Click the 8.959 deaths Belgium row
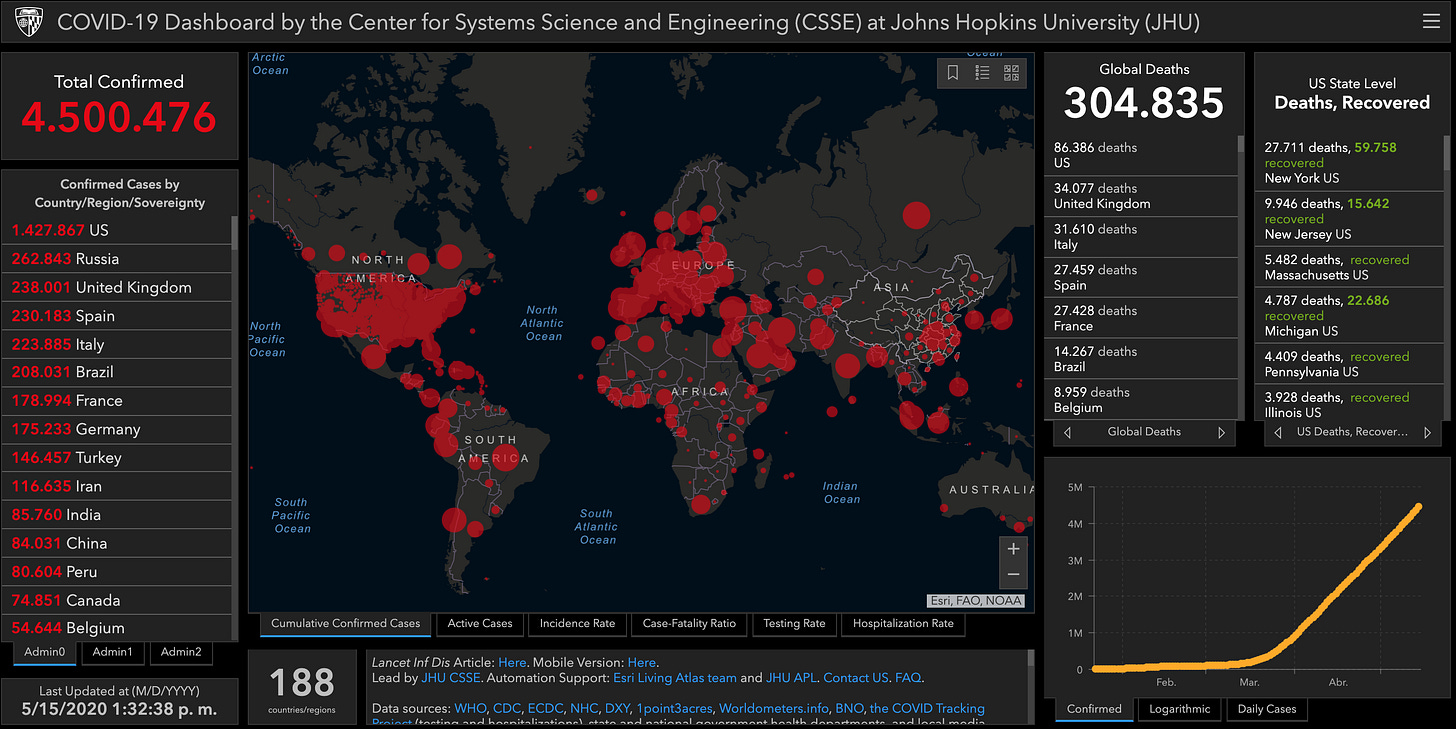Viewport: 1456px width, 729px height. point(1141,399)
